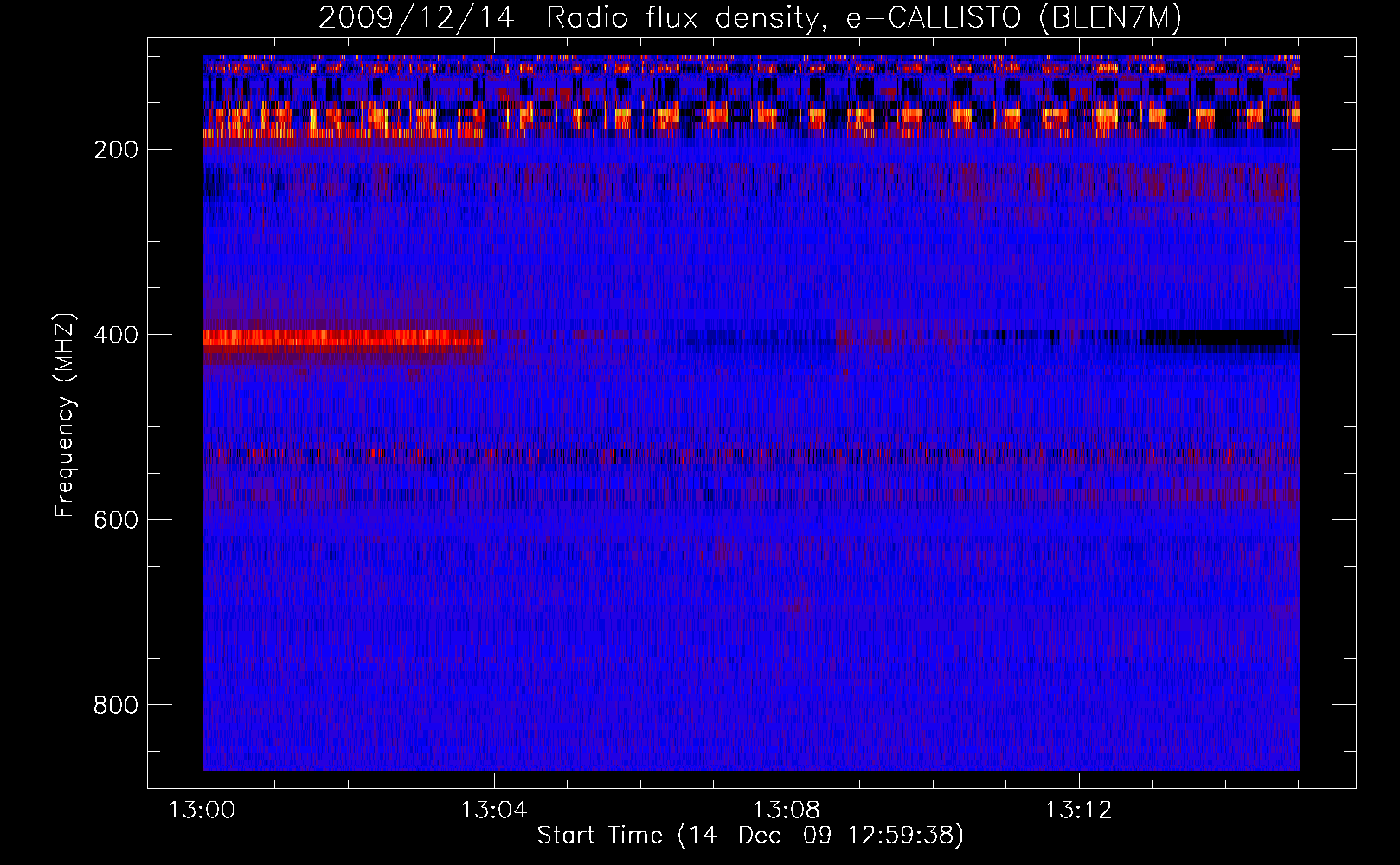Click the black dropout band near 400 MHz after 13:13
The image size is (1400, 865).
coord(1220,338)
